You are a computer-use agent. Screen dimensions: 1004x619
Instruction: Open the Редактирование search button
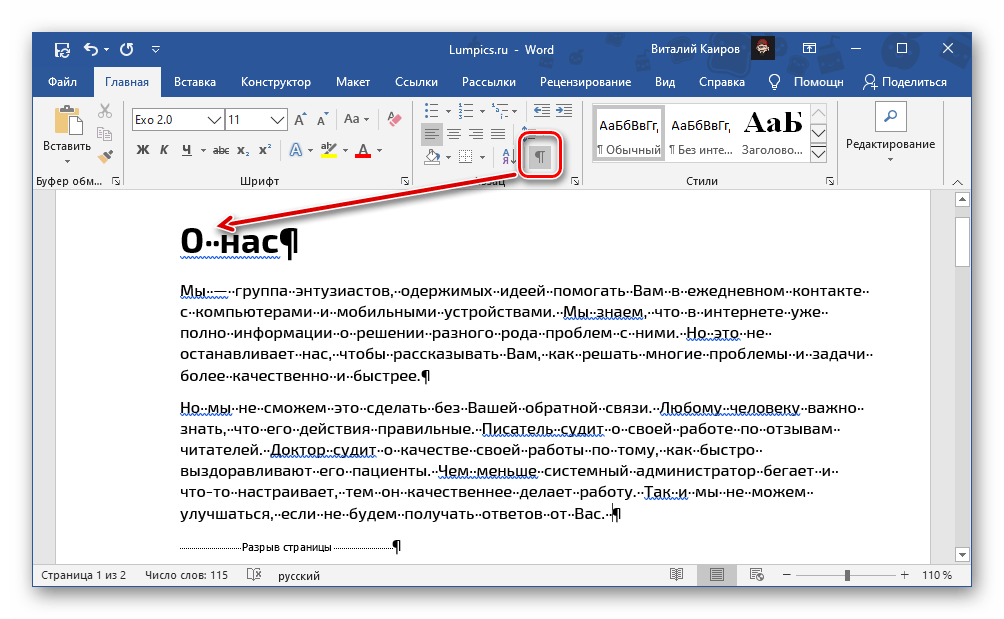click(x=890, y=117)
